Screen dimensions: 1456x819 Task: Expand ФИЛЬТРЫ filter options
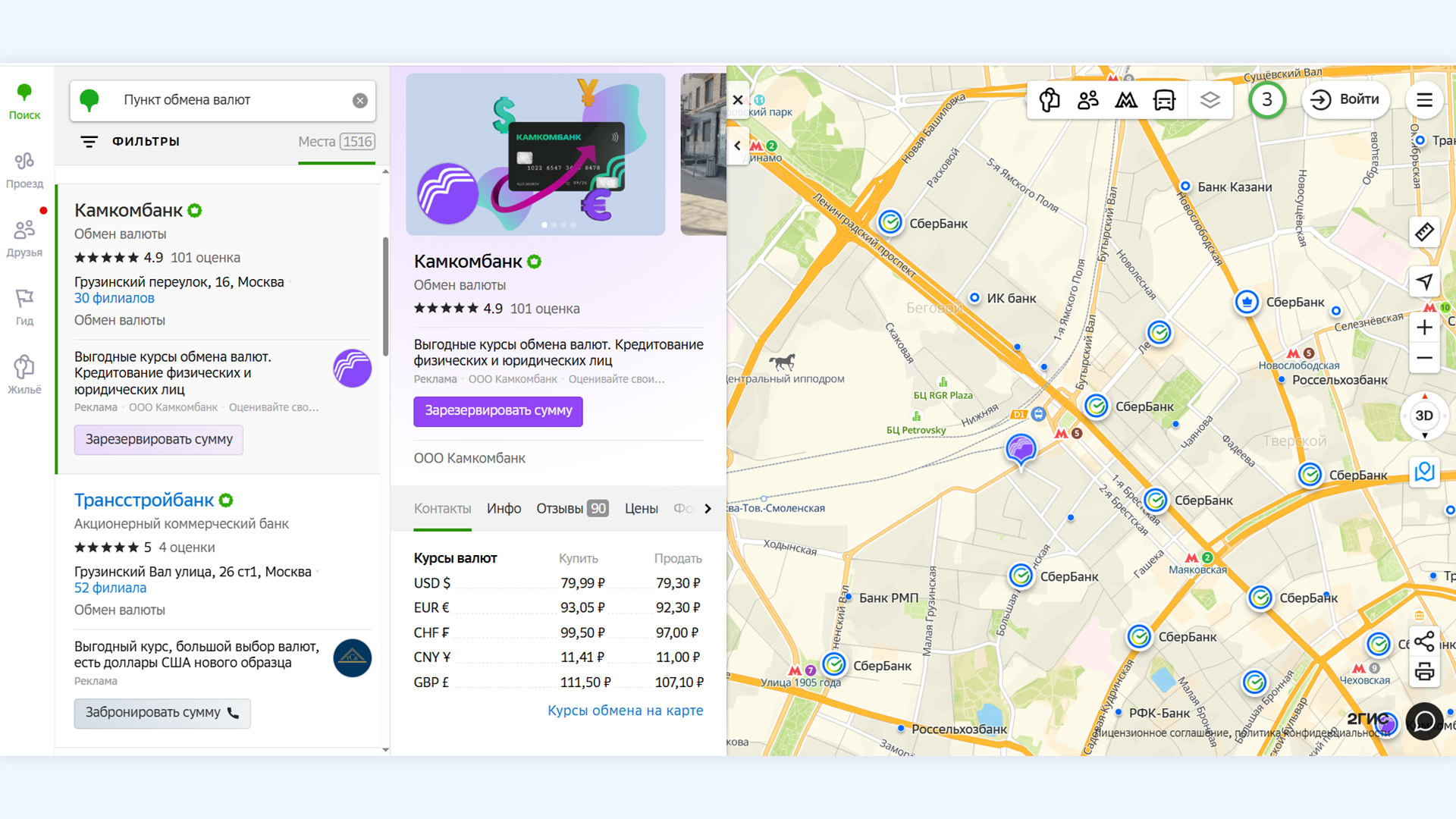(x=130, y=142)
